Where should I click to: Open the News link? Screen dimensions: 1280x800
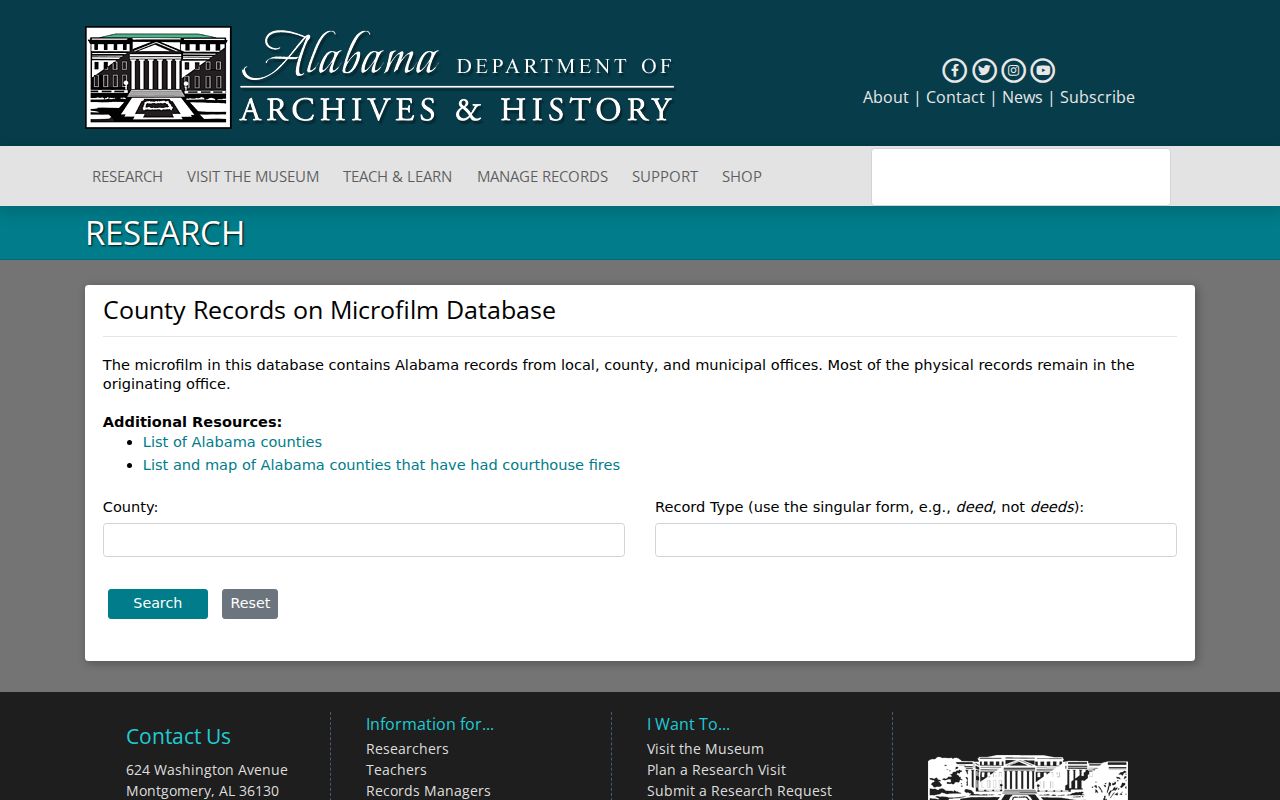pos(1022,97)
